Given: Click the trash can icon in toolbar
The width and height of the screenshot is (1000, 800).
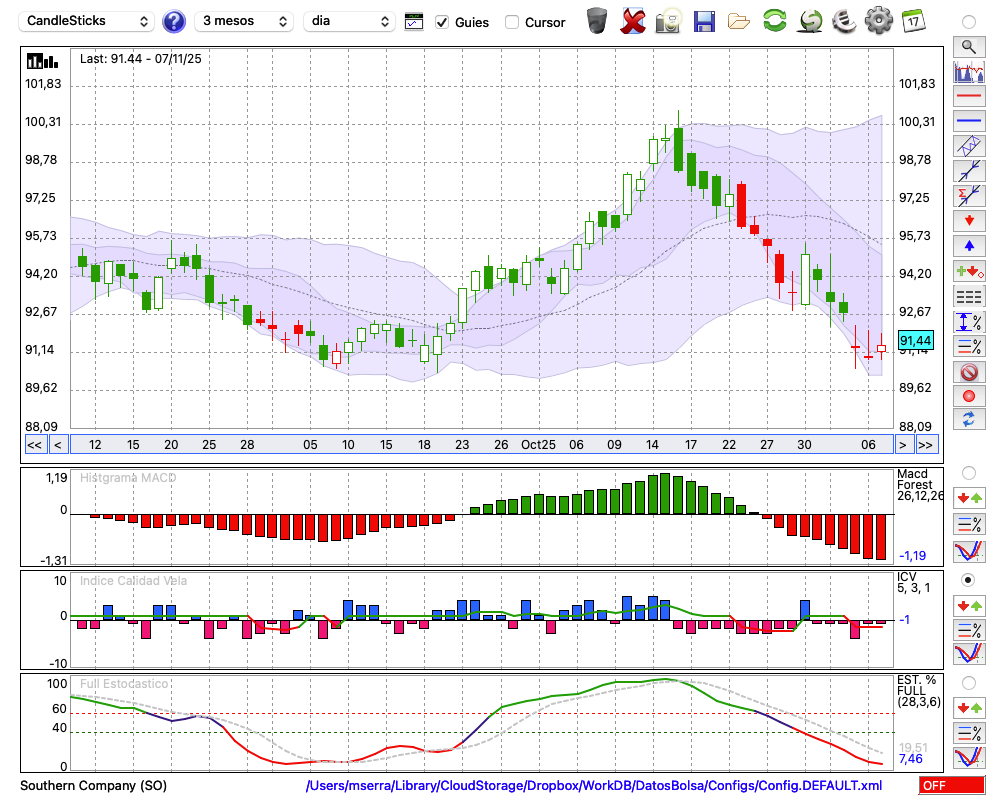Looking at the screenshot, I should coord(597,20).
